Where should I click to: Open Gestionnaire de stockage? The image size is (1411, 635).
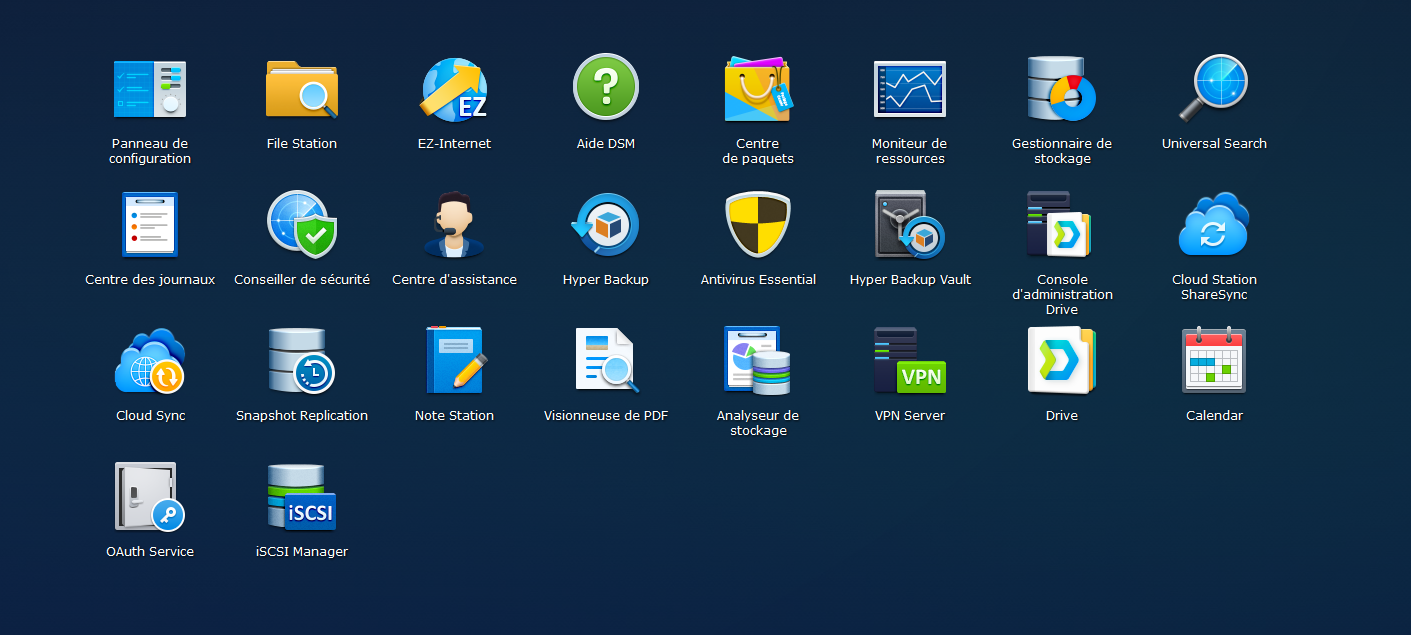point(1062,90)
